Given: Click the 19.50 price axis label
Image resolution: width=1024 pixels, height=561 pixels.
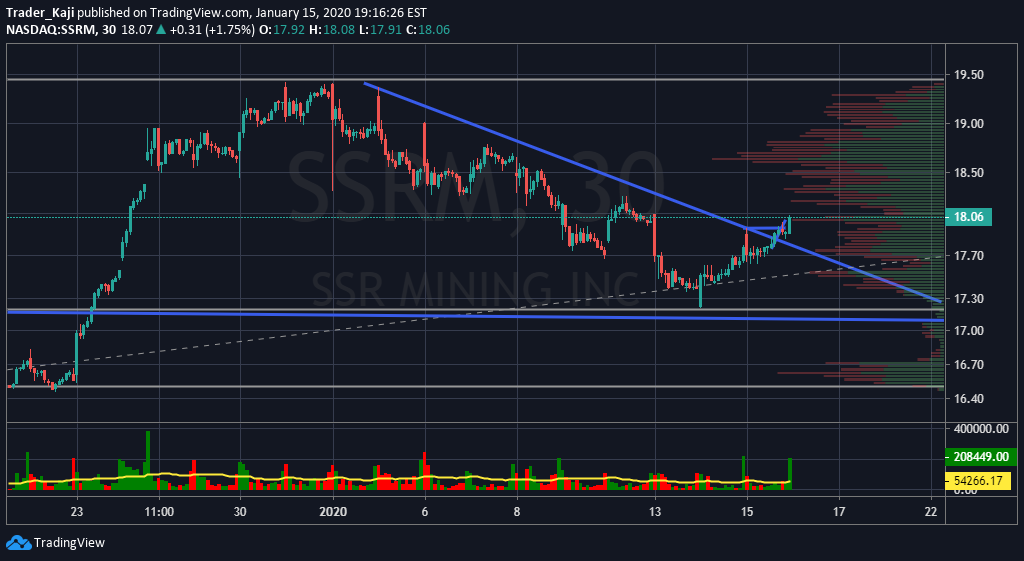Looking at the screenshot, I should 968,75.
